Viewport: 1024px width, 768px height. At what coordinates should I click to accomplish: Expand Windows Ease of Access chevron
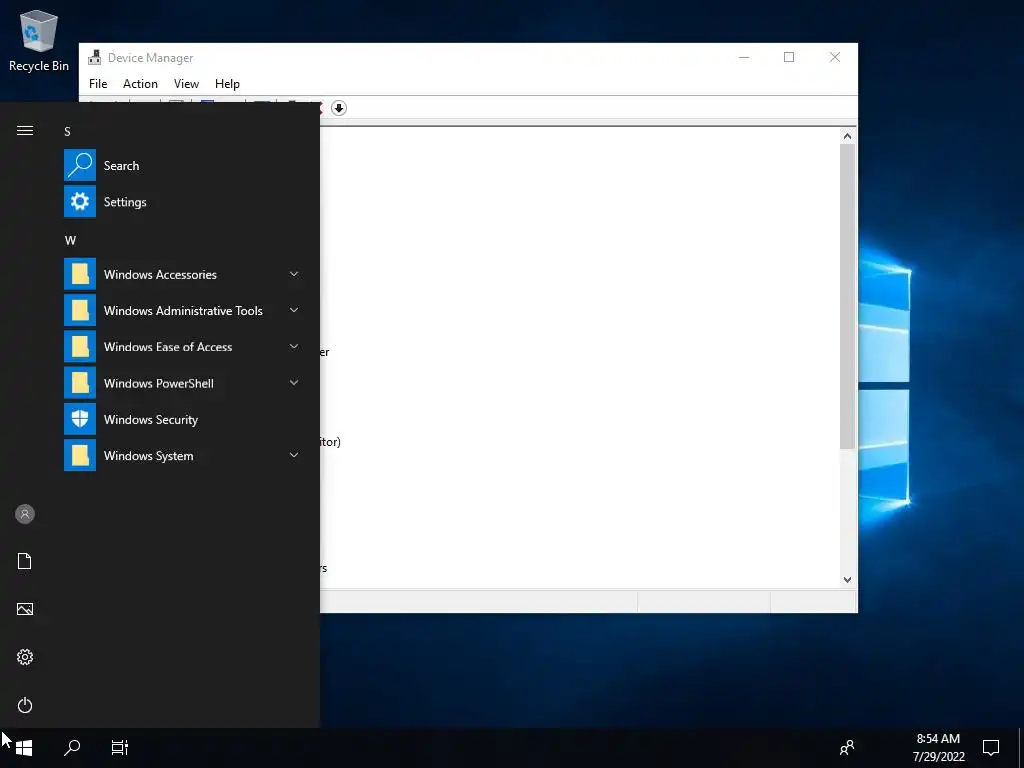coord(294,347)
